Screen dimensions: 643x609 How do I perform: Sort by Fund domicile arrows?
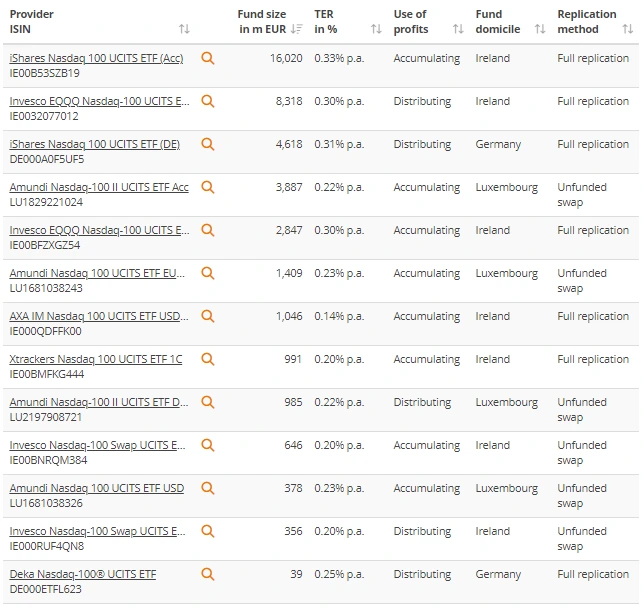(540, 29)
